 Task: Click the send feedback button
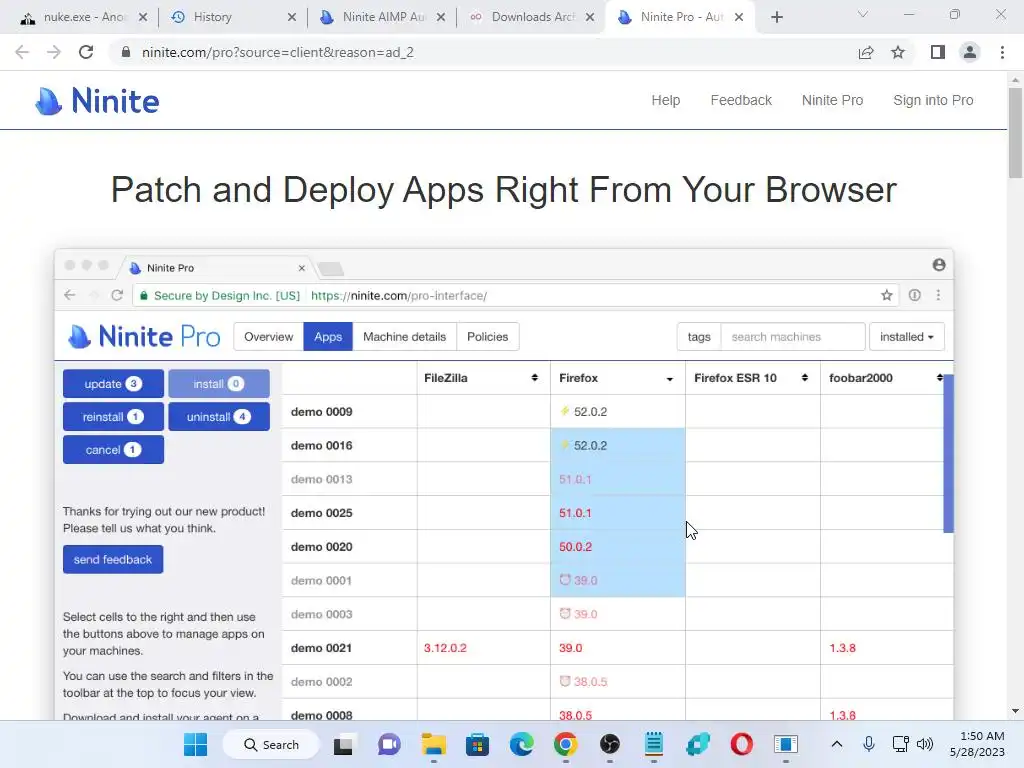tap(113, 560)
